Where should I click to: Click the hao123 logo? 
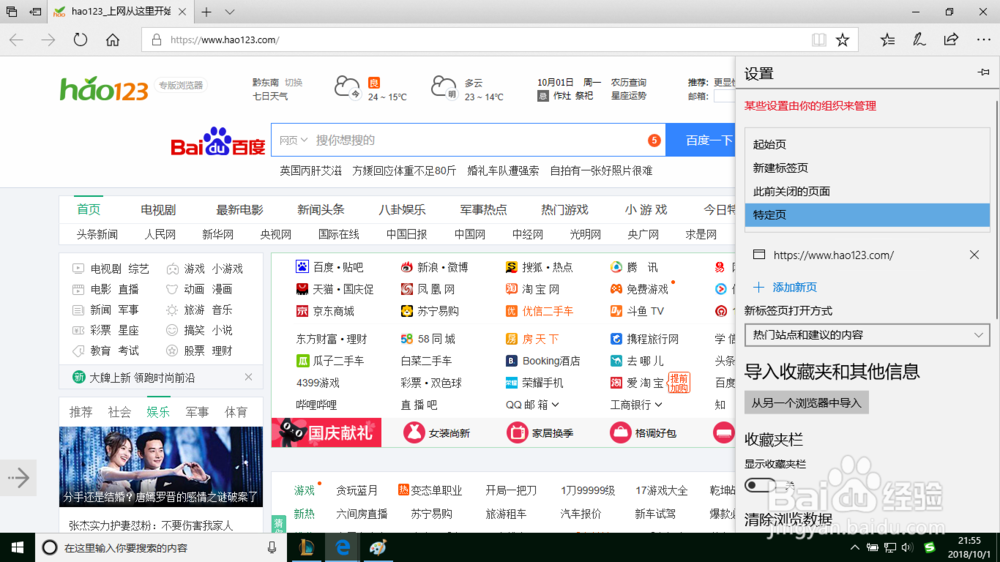tap(104, 89)
